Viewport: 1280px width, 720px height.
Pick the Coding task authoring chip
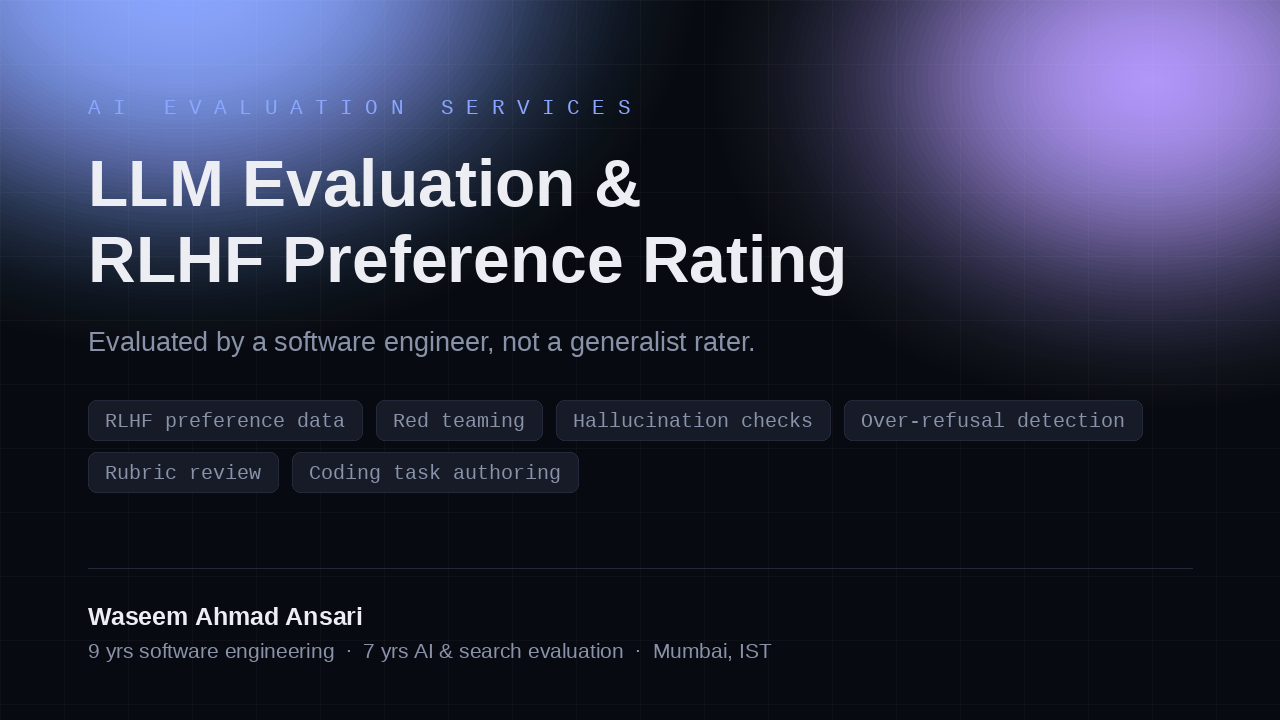(x=435, y=473)
